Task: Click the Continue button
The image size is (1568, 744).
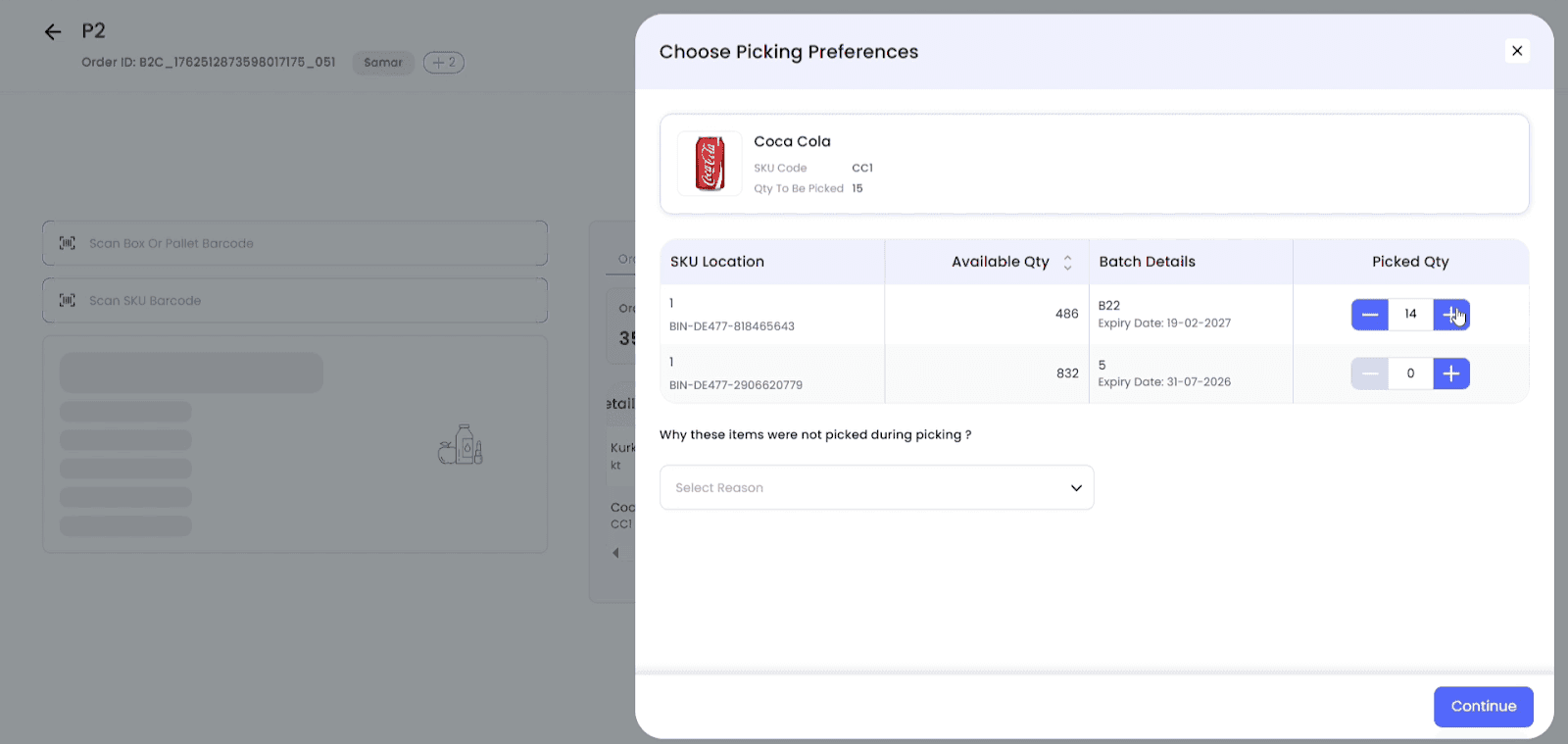Action: (1482, 706)
